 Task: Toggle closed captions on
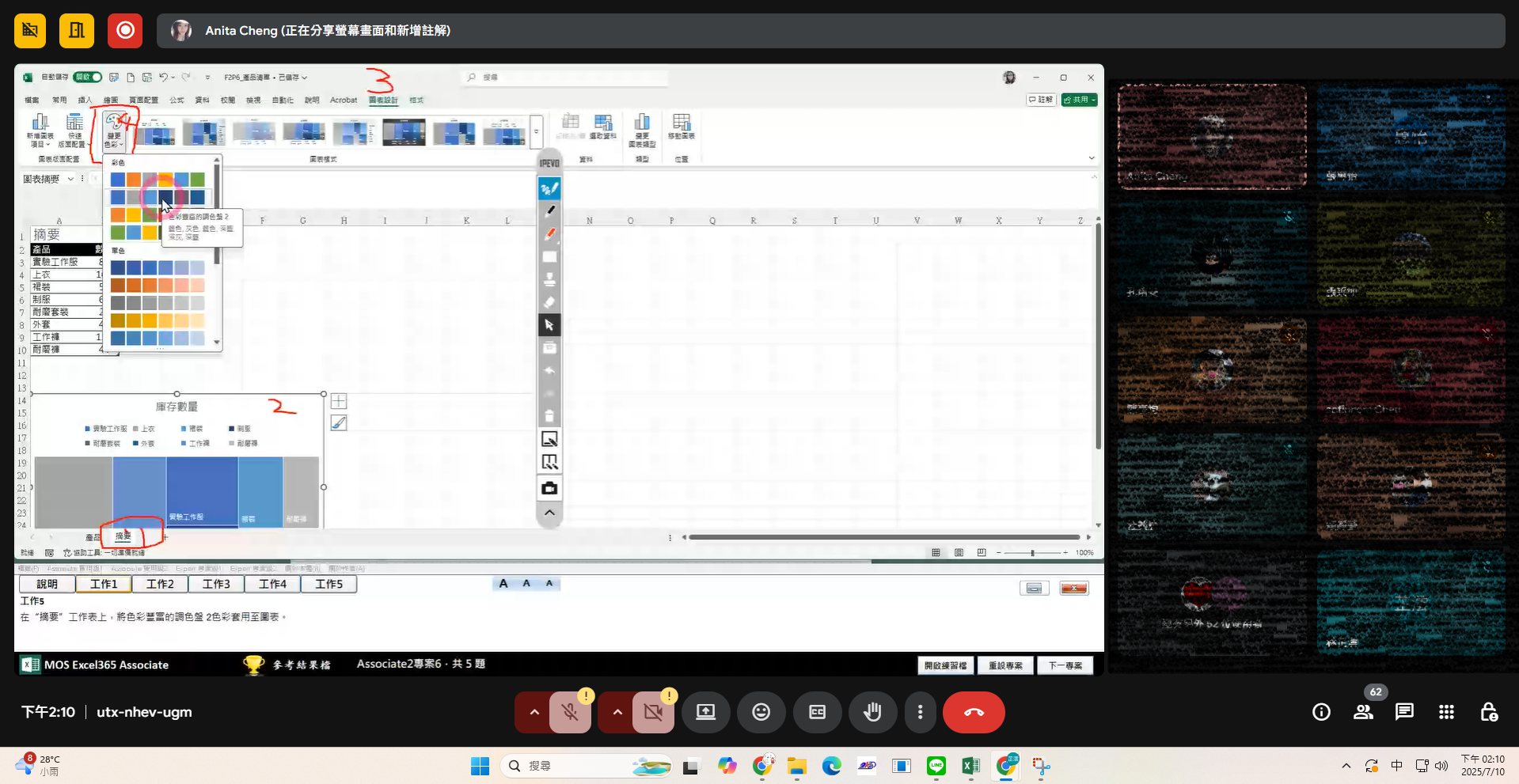pyautogui.click(x=817, y=712)
